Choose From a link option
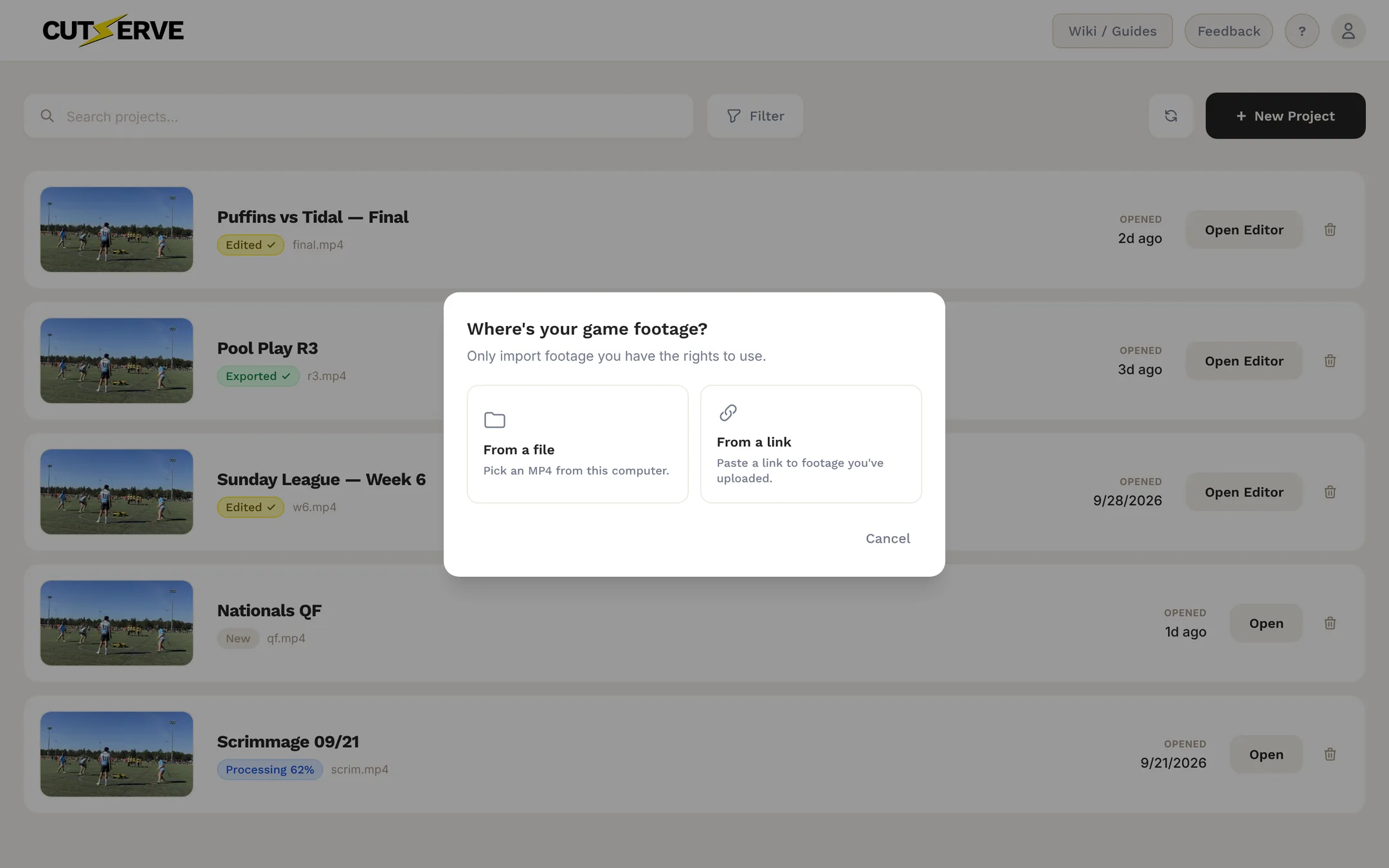Image resolution: width=1389 pixels, height=868 pixels. click(810, 444)
